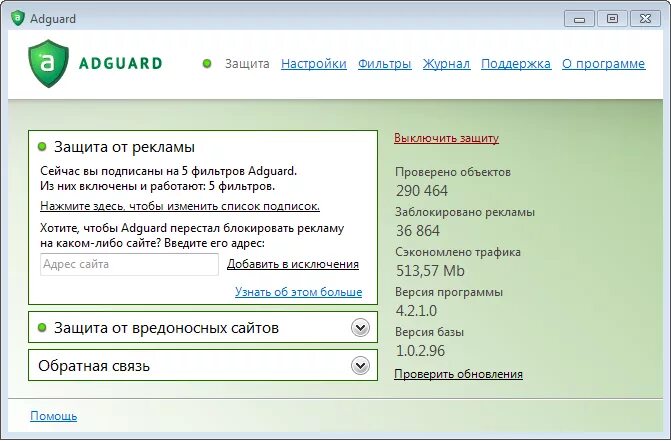Click the green status dot beside Защита tab
The image size is (671, 441).
tap(207, 64)
